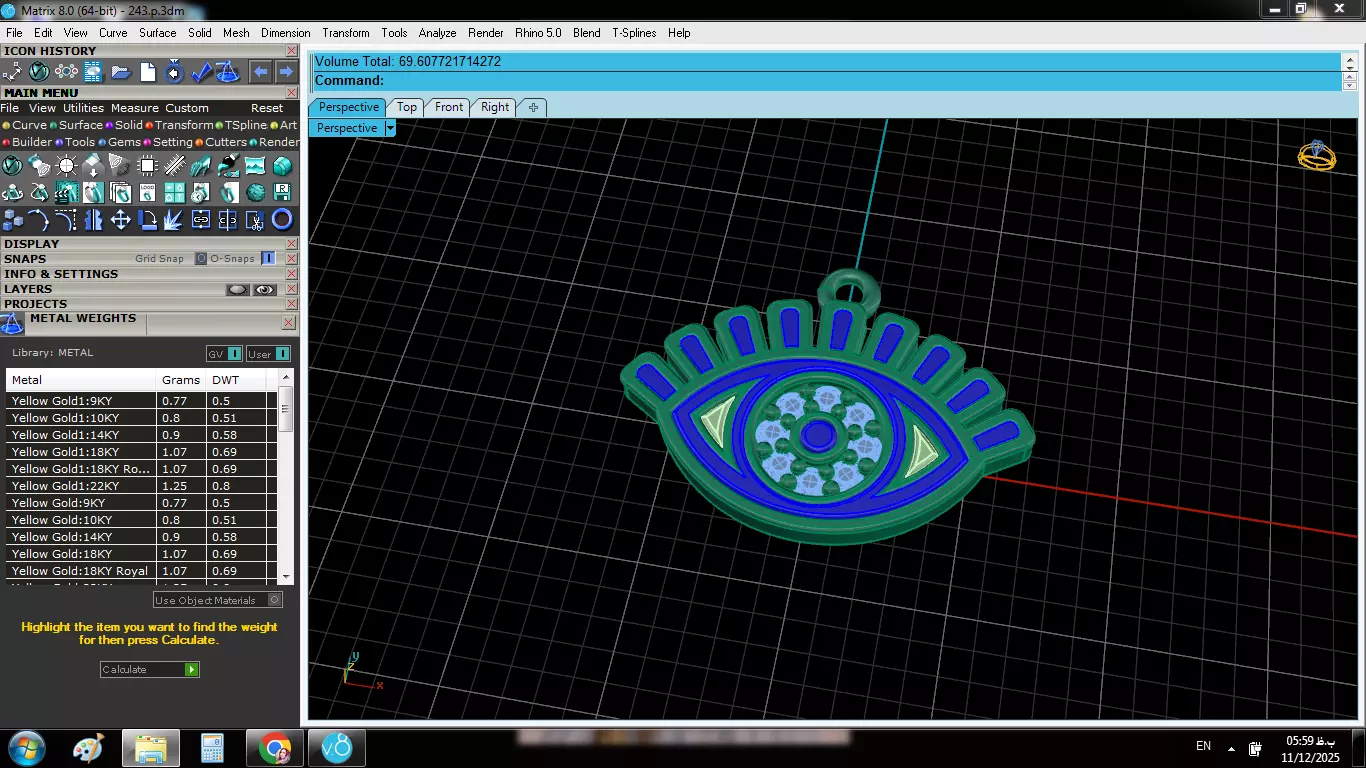This screenshot has width=1366, height=768.
Task: Select the four-way move arrows icon
Action: click(121, 220)
